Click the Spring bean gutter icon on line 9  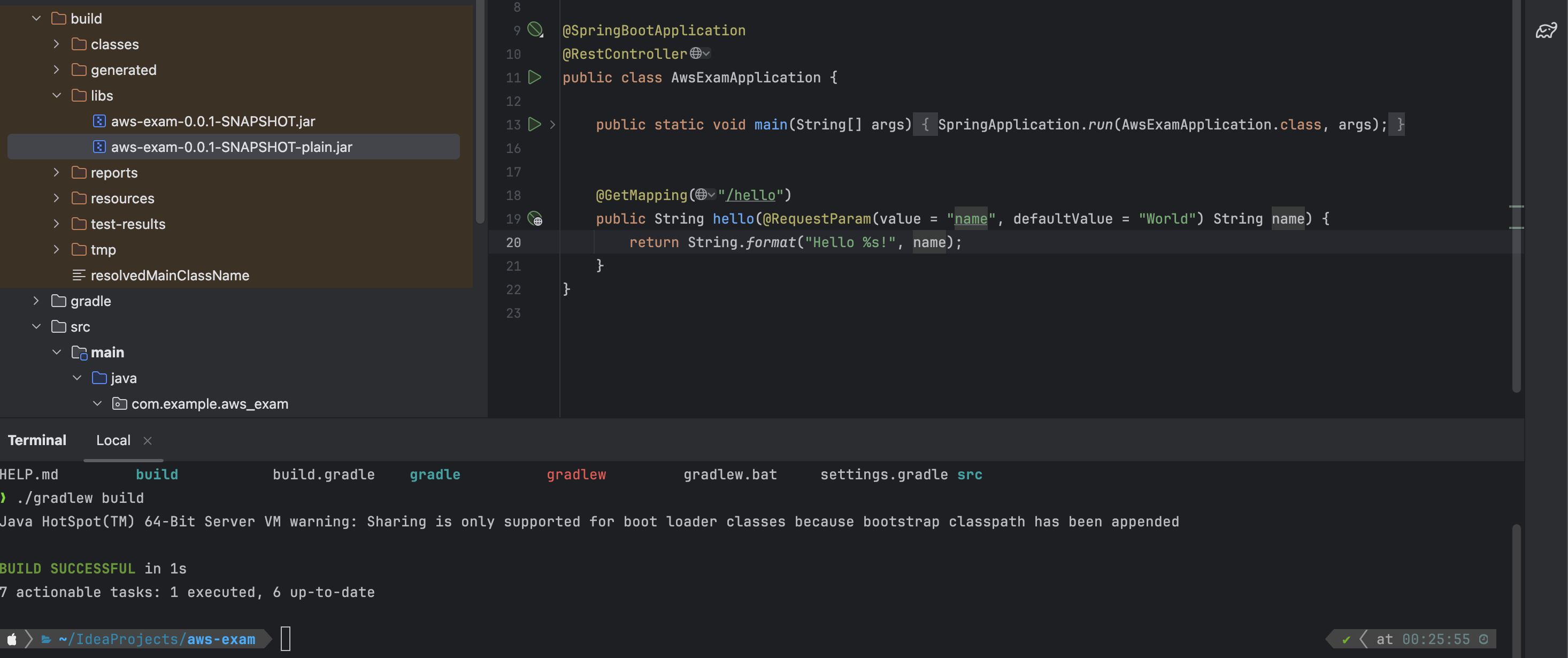click(534, 29)
